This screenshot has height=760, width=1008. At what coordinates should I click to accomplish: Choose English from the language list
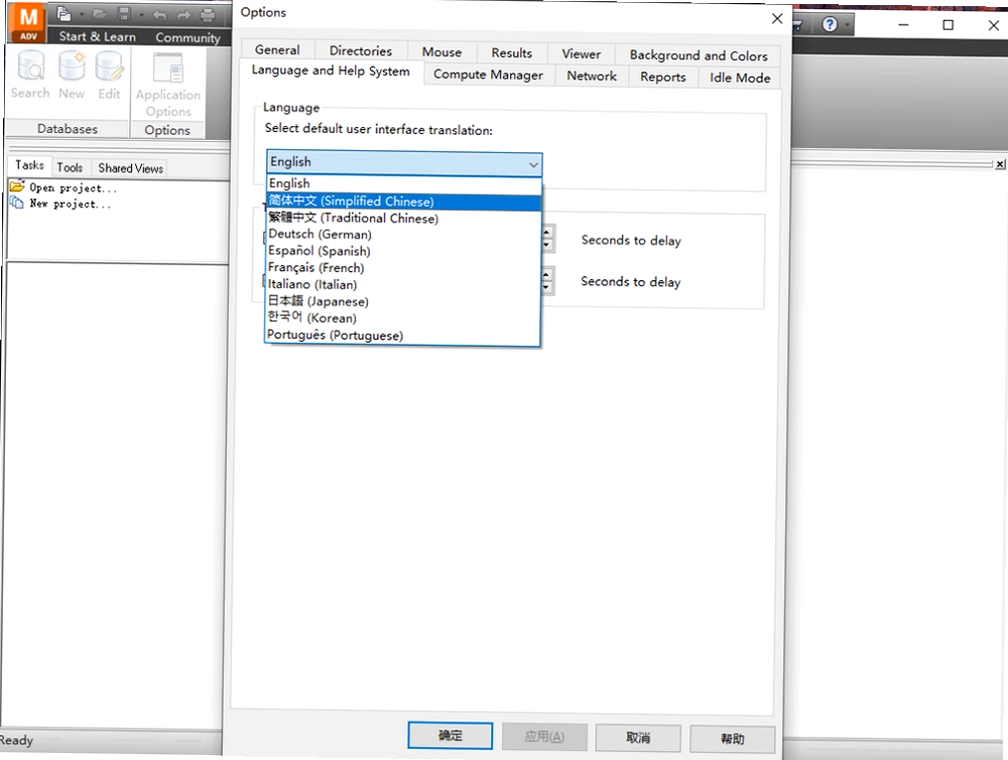pos(404,183)
